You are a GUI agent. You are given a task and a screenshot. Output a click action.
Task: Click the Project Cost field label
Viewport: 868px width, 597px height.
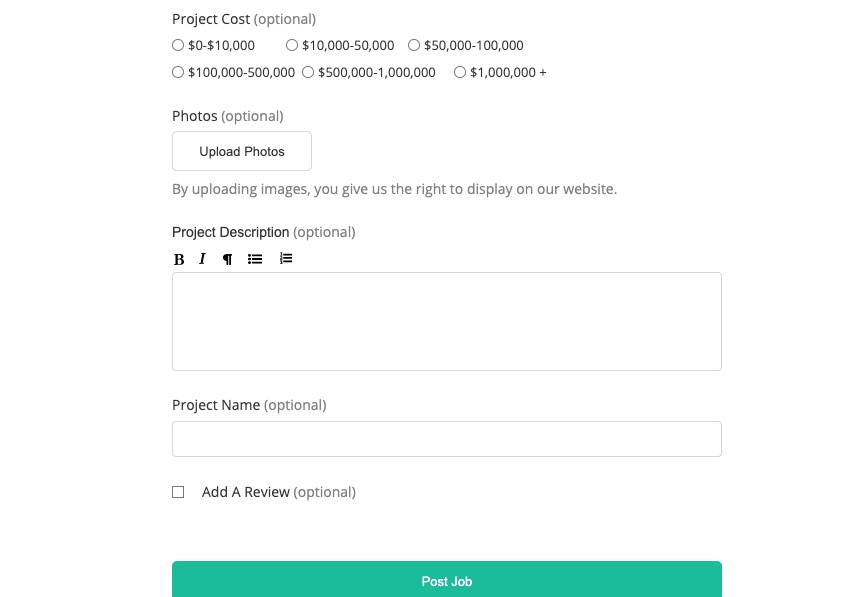[x=211, y=19]
